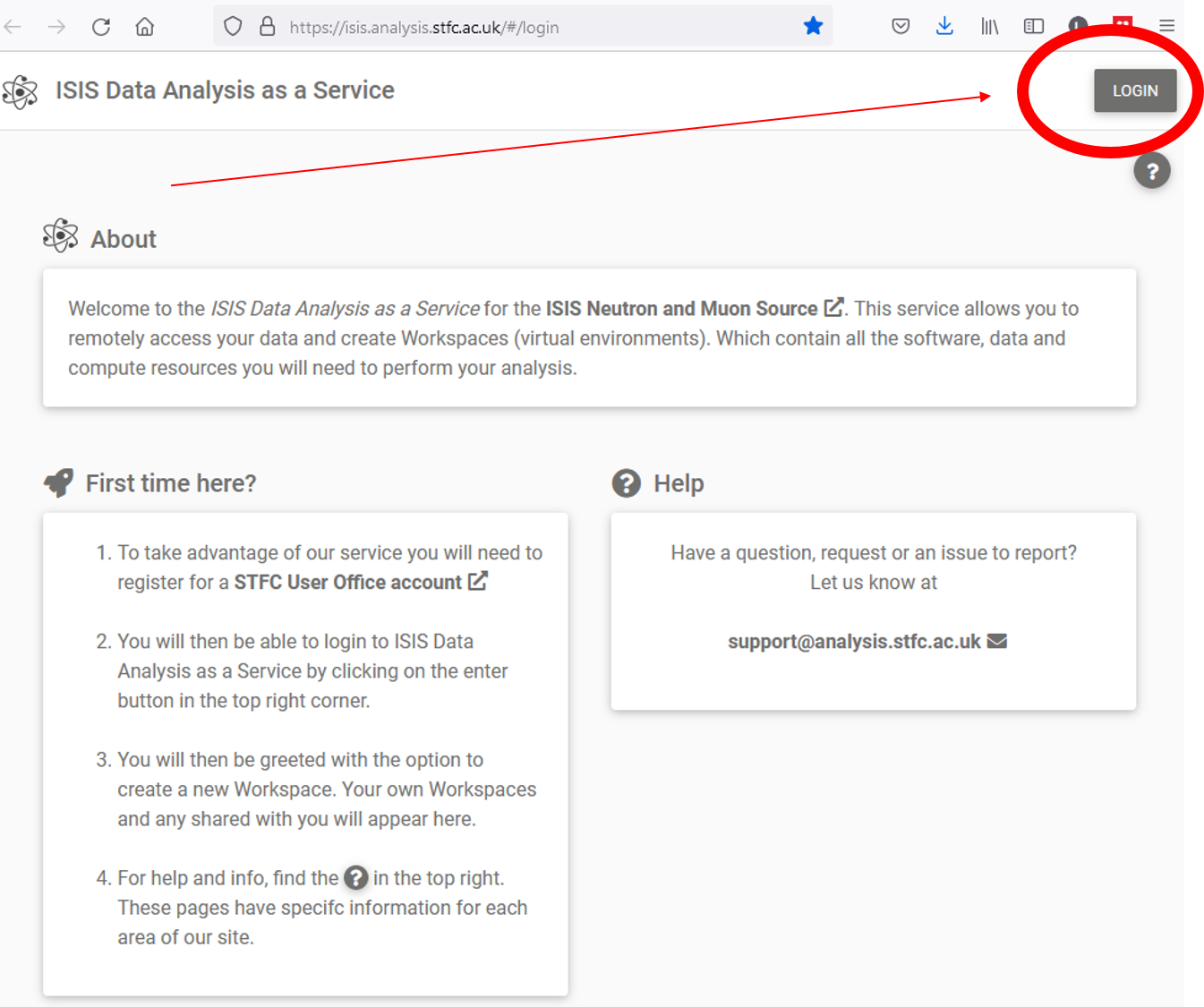Click the URL address bar
Viewport: 1204px width, 1007px height.
coord(524,27)
